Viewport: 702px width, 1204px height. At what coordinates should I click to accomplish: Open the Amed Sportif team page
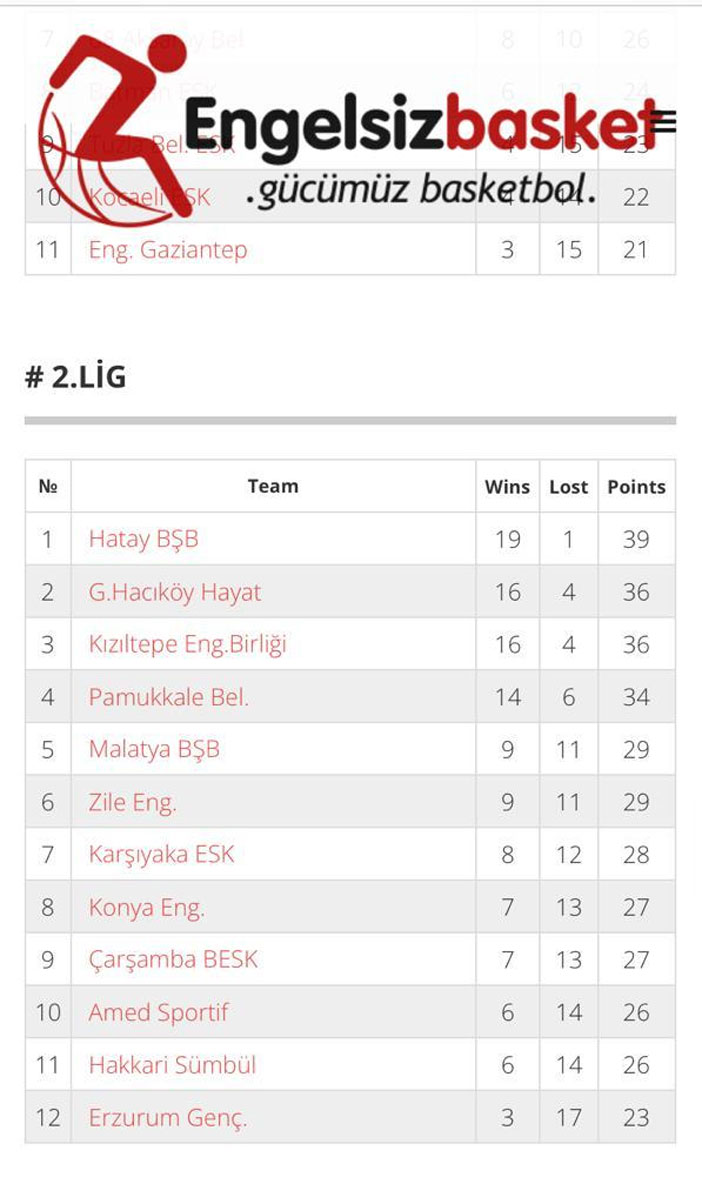(x=158, y=1012)
